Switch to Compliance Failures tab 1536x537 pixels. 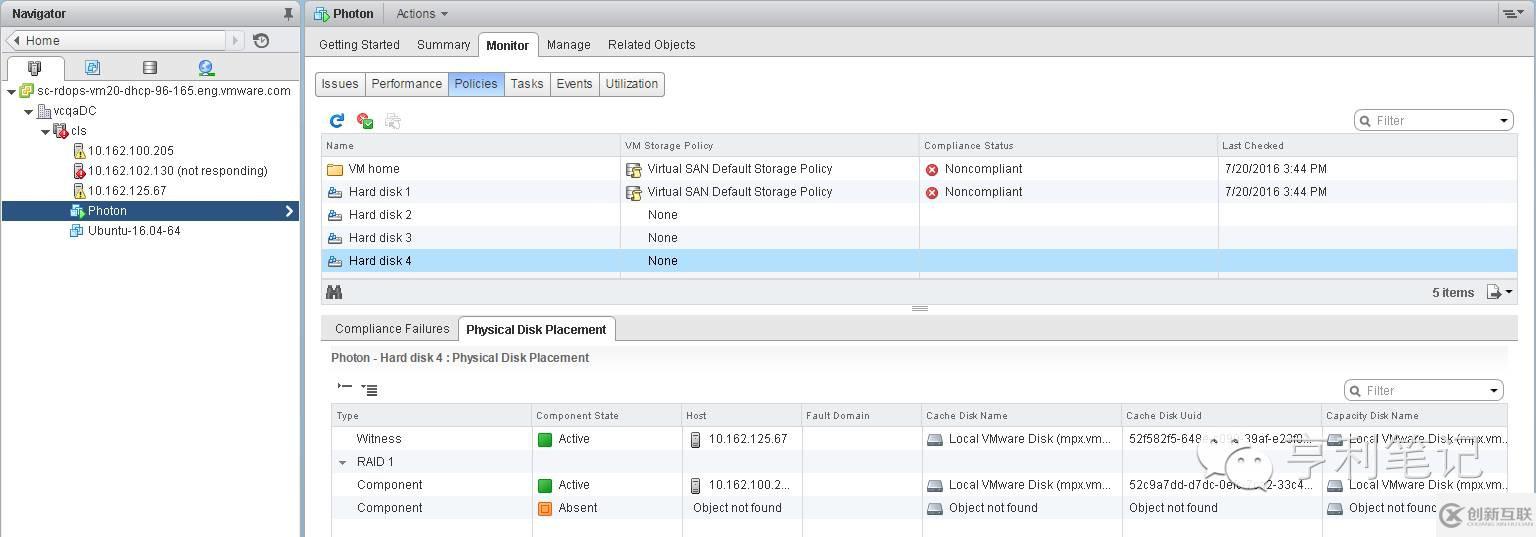[391, 329]
